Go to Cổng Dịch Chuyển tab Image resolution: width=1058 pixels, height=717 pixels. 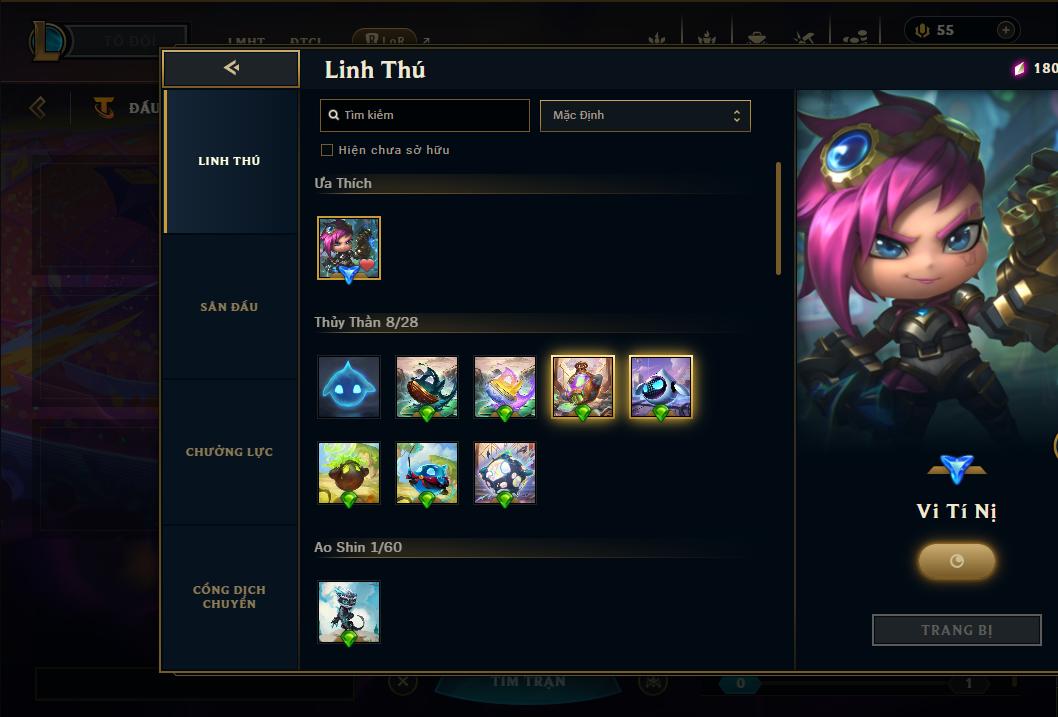[x=229, y=597]
